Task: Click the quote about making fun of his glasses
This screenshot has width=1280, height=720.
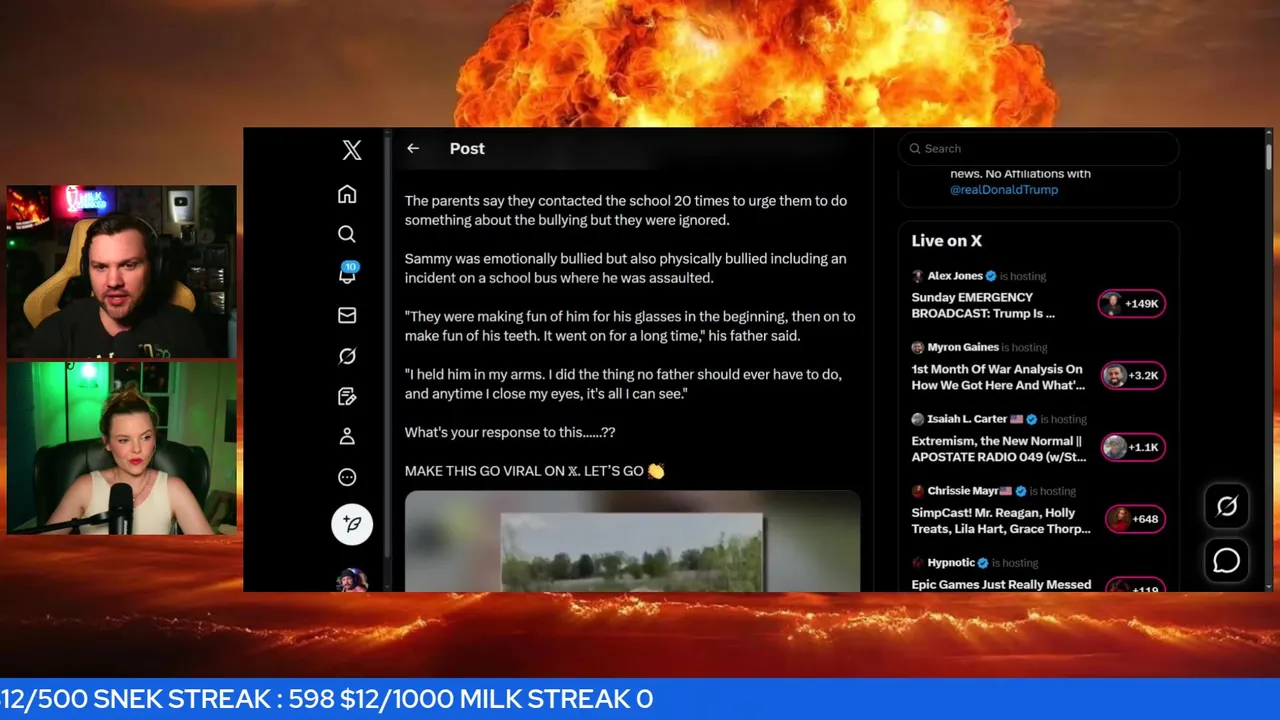Action: (630, 326)
